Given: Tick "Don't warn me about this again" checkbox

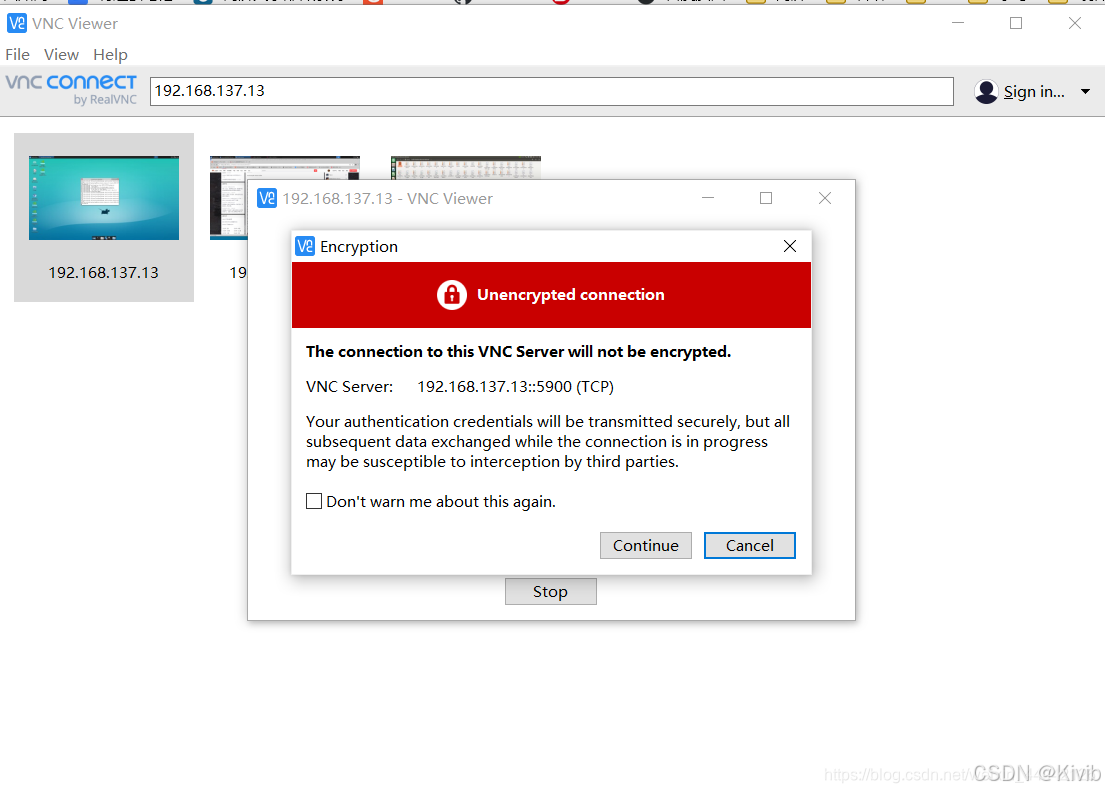Looking at the screenshot, I should tap(314, 501).
